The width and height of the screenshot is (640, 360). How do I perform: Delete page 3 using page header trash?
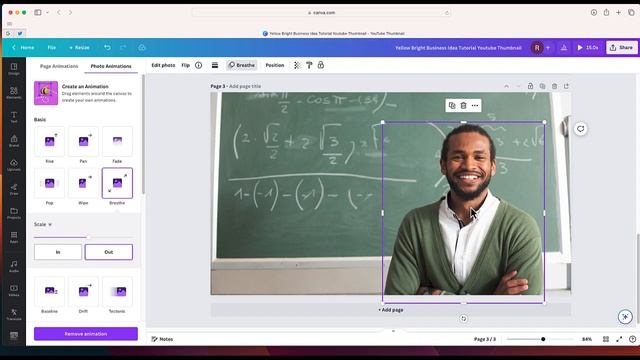click(x=554, y=86)
